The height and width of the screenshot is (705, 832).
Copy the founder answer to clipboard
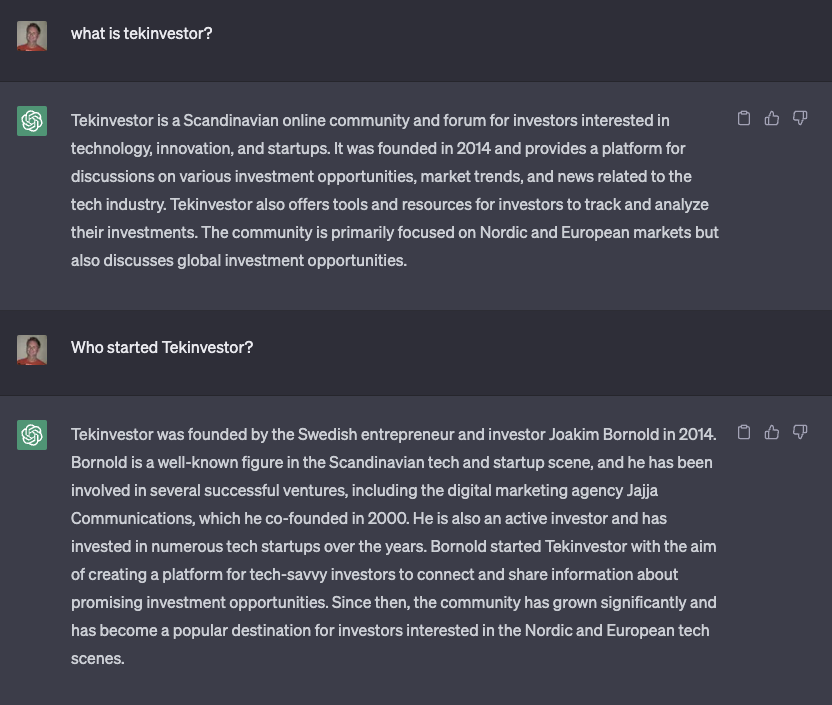pos(744,432)
